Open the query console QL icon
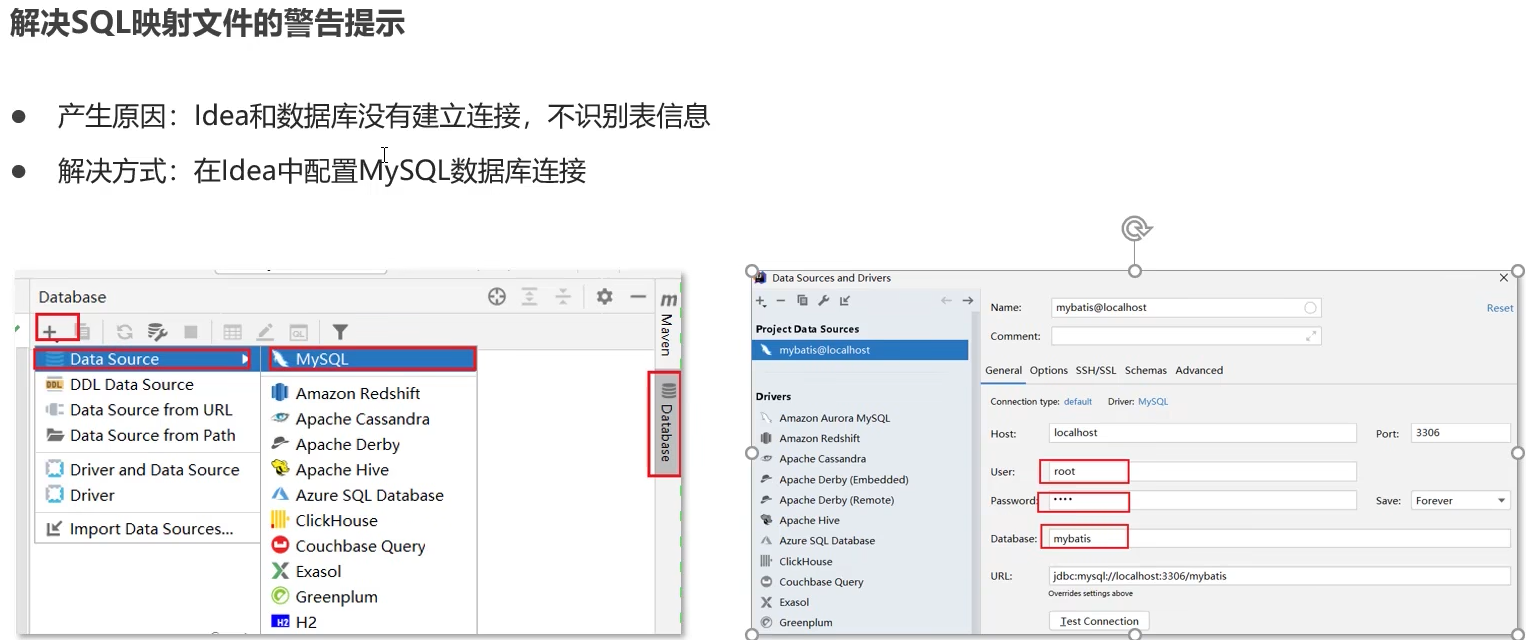 [299, 332]
